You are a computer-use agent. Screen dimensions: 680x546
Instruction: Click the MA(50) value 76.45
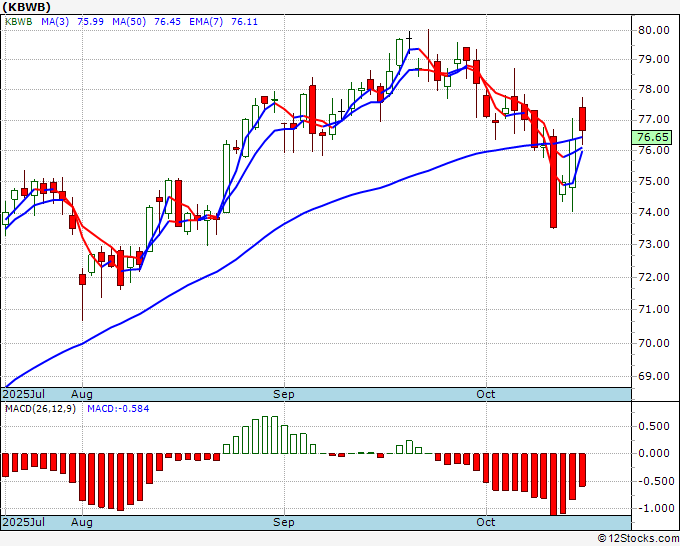click(x=167, y=22)
